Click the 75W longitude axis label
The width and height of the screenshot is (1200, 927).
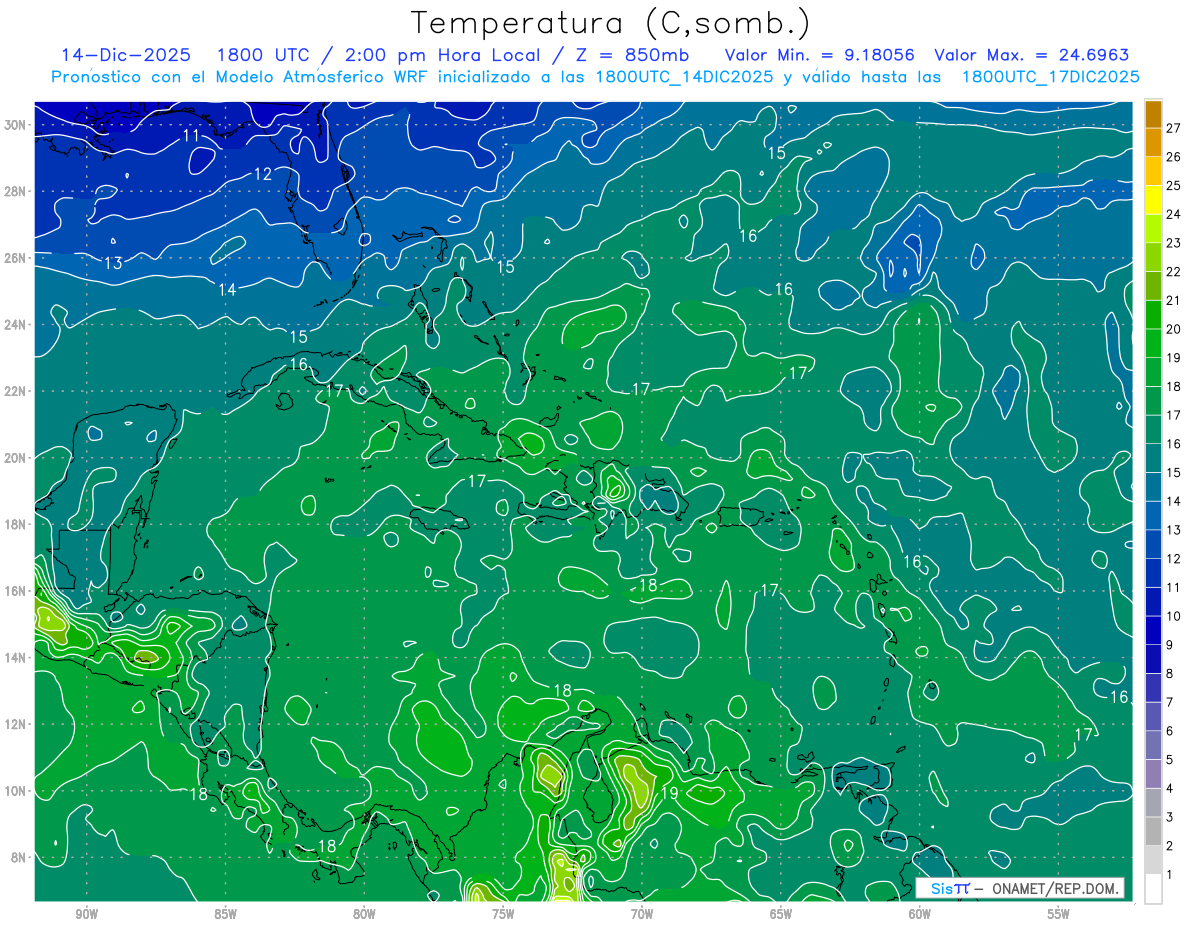tap(503, 914)
